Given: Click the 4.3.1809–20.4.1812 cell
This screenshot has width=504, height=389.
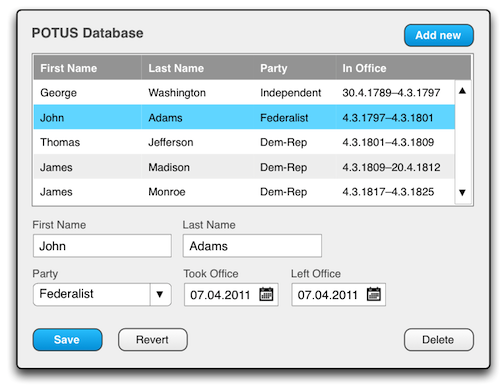Looking at the screenshot, I should click(x=395, y=167).
